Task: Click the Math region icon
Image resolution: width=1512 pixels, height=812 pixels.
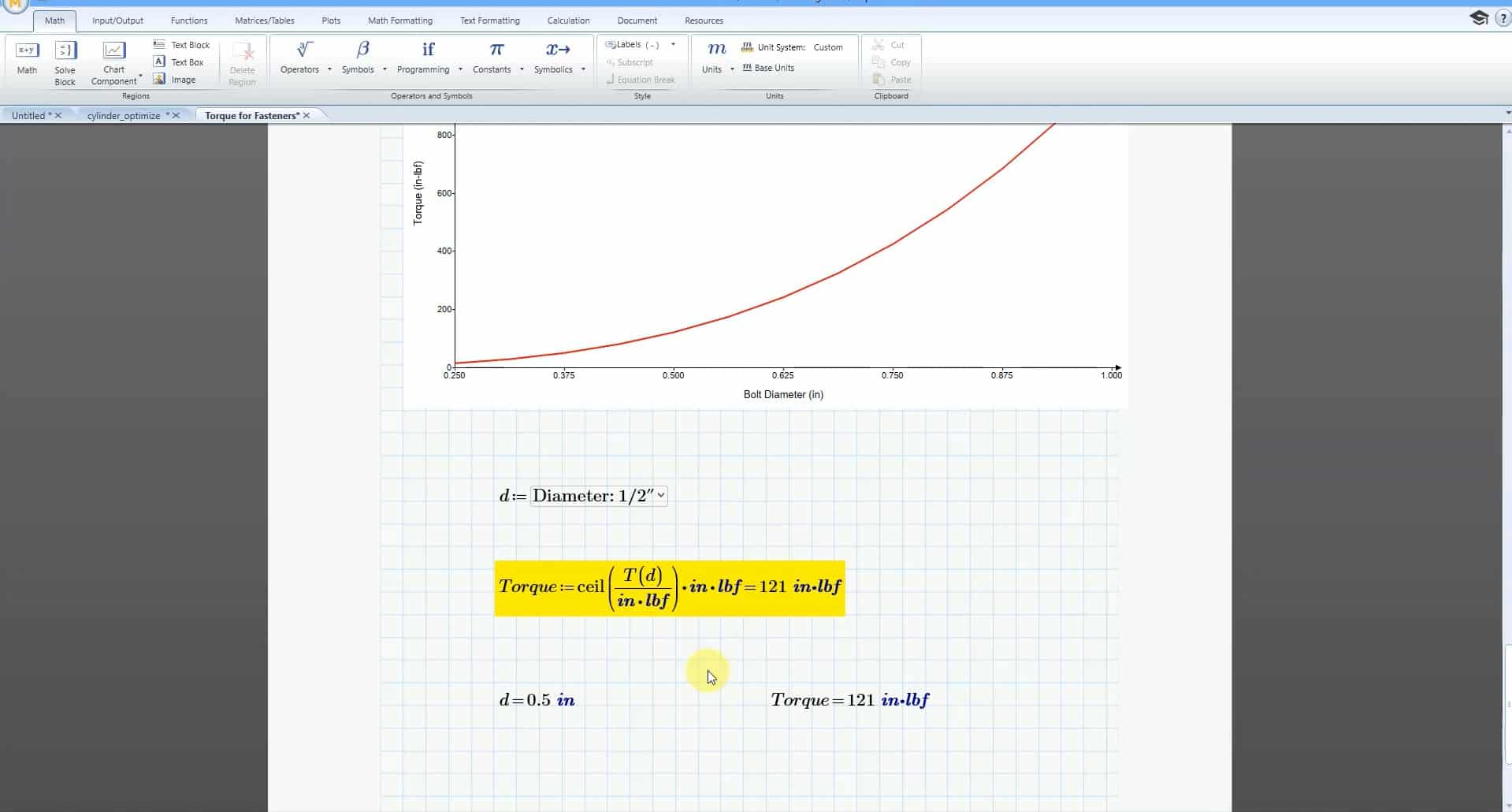Action: coord(27,58)
